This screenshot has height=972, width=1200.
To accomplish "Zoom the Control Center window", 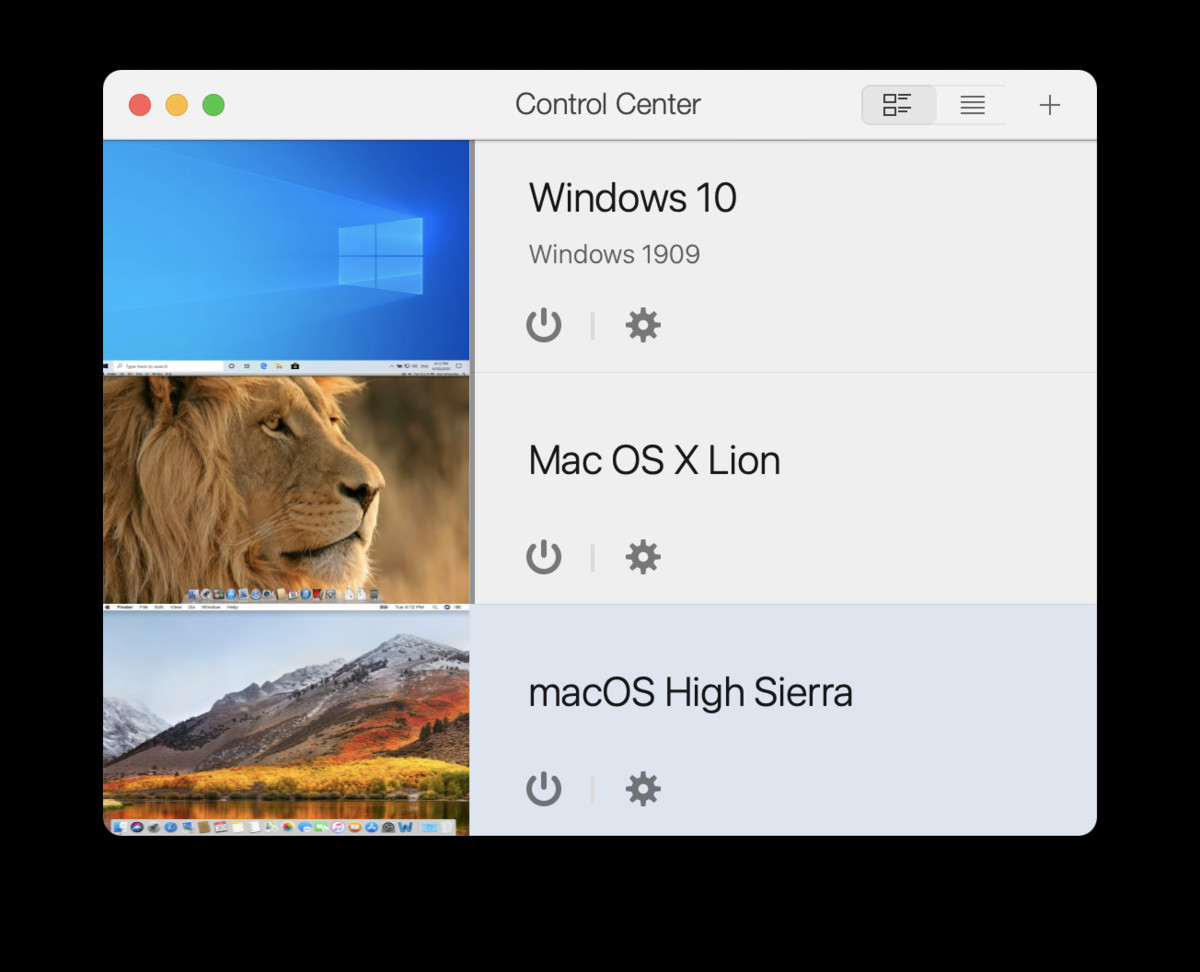I will (x=213, y=105).
